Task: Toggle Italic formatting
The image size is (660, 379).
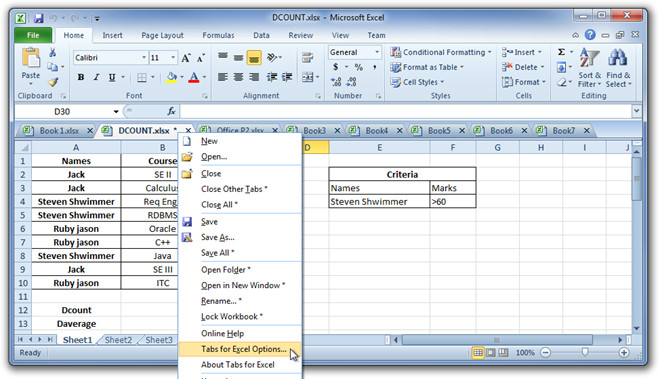Action: pyautogui.click(x=96, y=77)
